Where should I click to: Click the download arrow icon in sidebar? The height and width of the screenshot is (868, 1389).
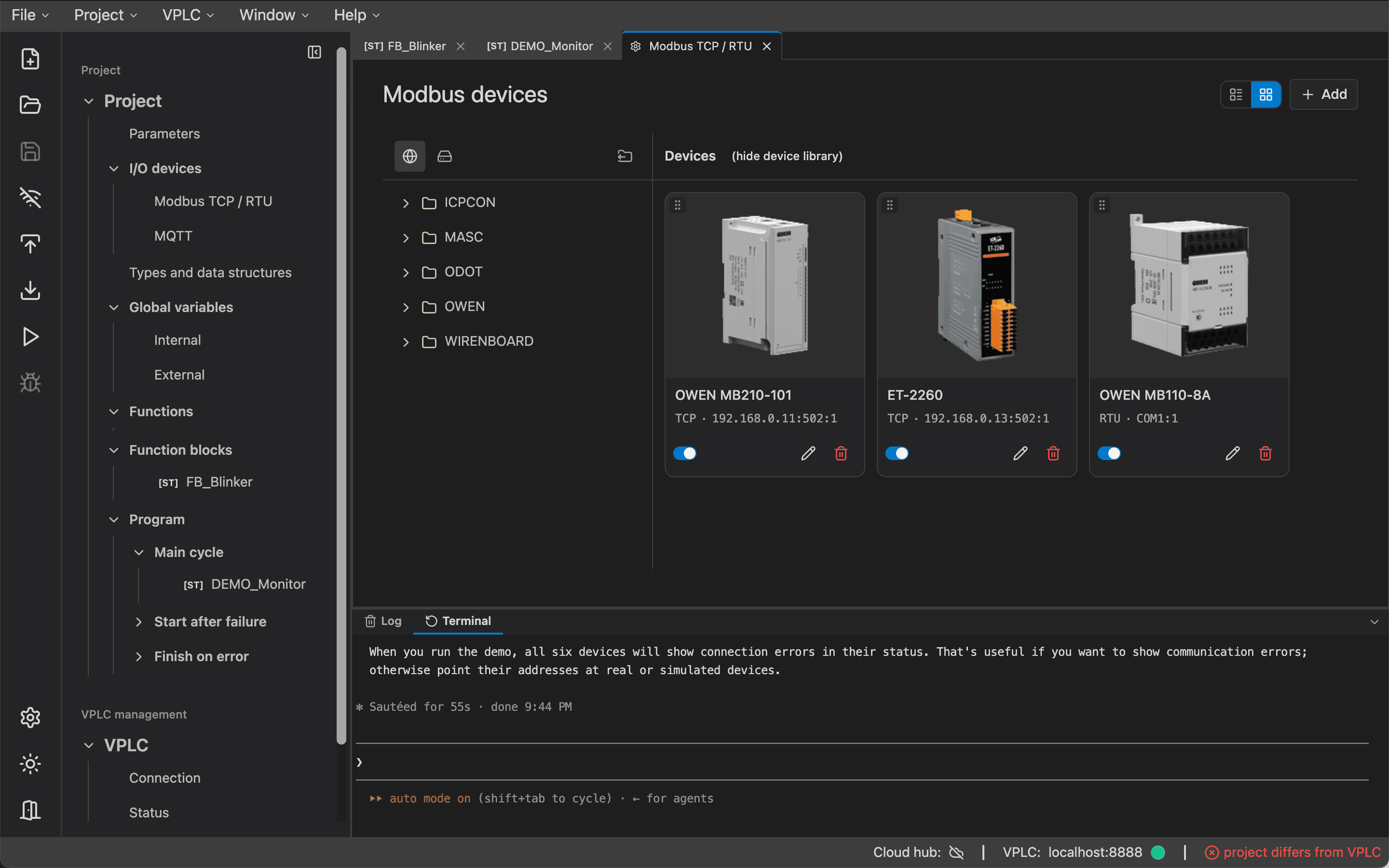point(30,290)
